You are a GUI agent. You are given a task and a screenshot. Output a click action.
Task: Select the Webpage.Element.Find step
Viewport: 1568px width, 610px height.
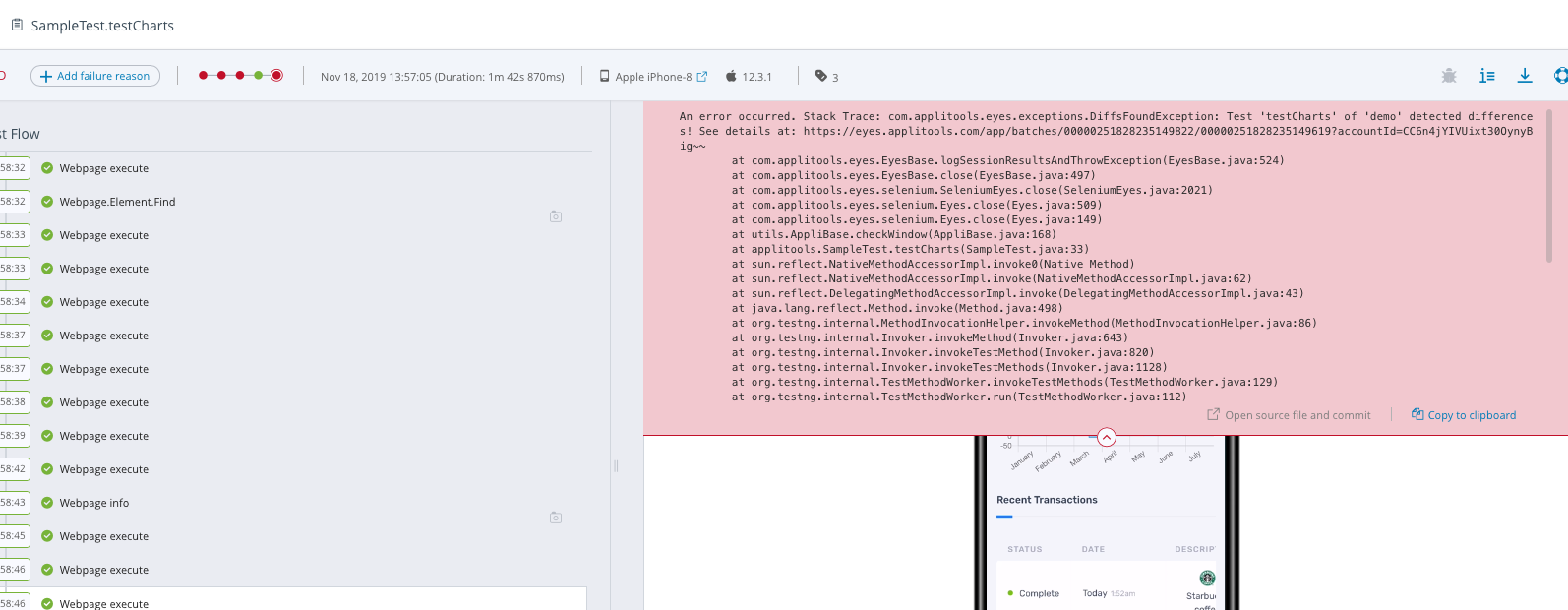click(117, 202)
